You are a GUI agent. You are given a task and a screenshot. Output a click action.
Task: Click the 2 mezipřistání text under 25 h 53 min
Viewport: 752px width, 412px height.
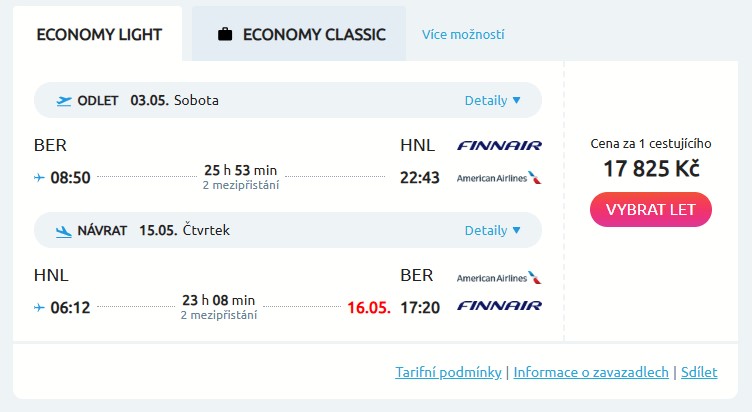[x=240, y=185]
